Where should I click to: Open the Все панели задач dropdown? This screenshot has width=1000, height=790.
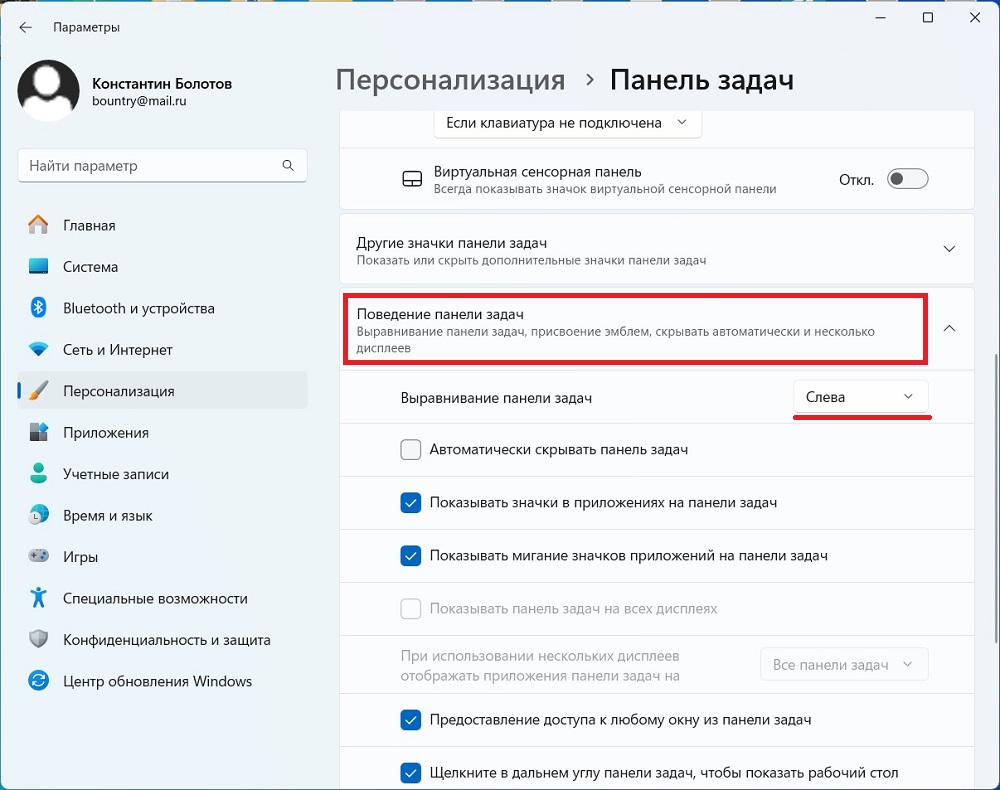tap(844, 664)
